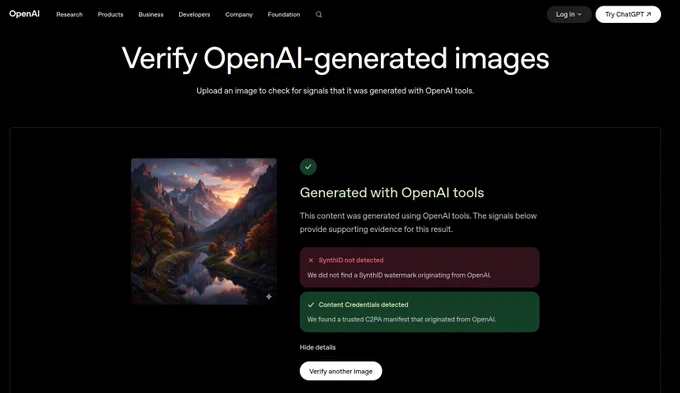Click the text about a trusted C2PA manifest
This screenshot has width=680, height=393.
click(x=402, y=319)
